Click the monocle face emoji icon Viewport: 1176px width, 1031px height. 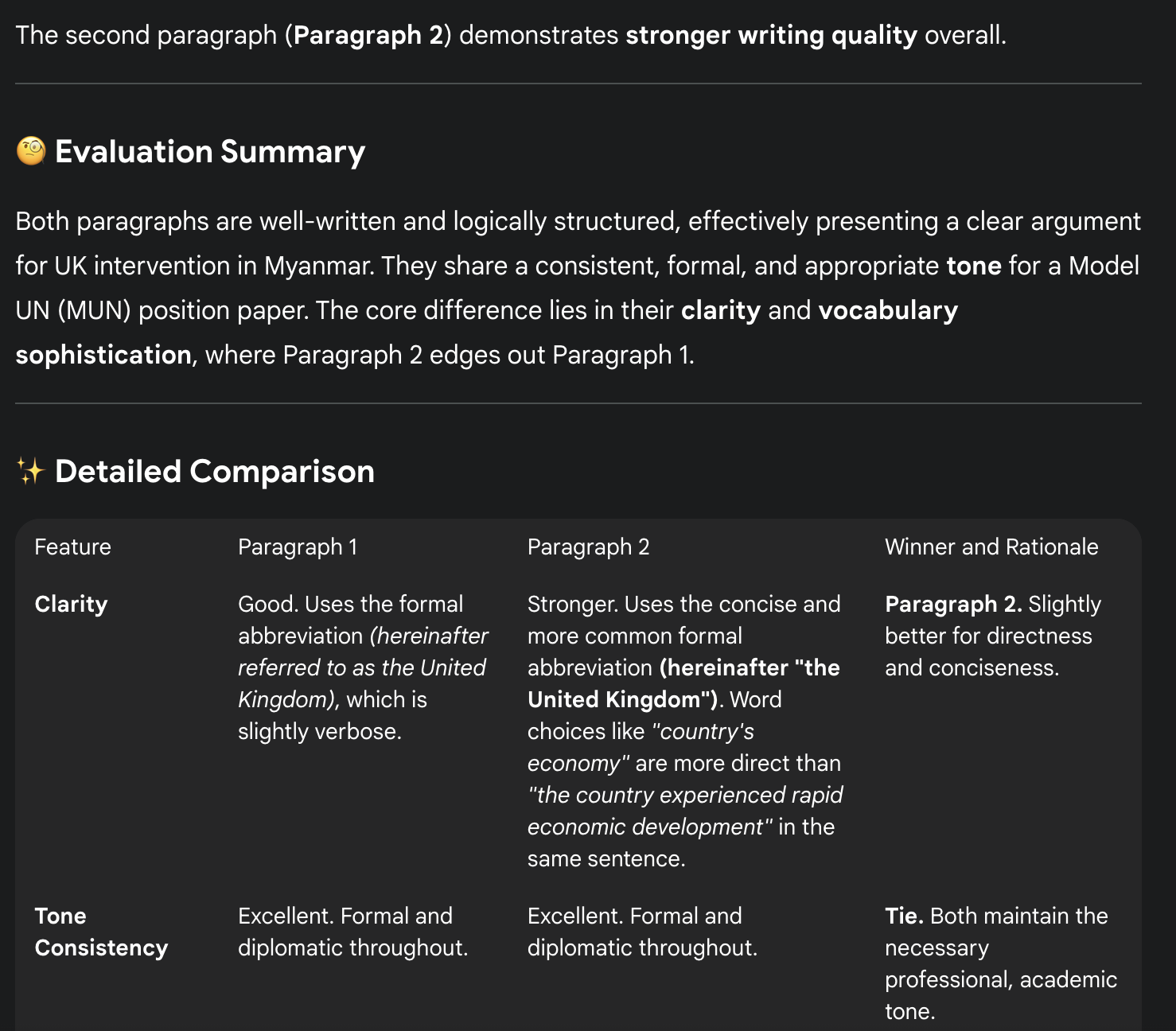pyautogui.click(x=31, y=151)
